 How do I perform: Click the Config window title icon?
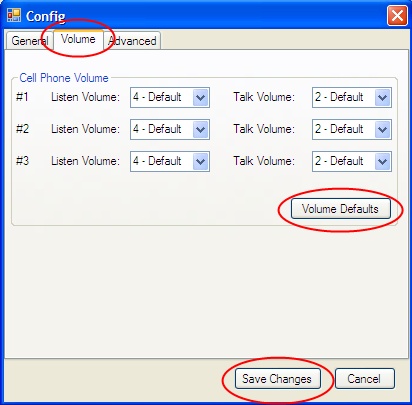[14, 15]
